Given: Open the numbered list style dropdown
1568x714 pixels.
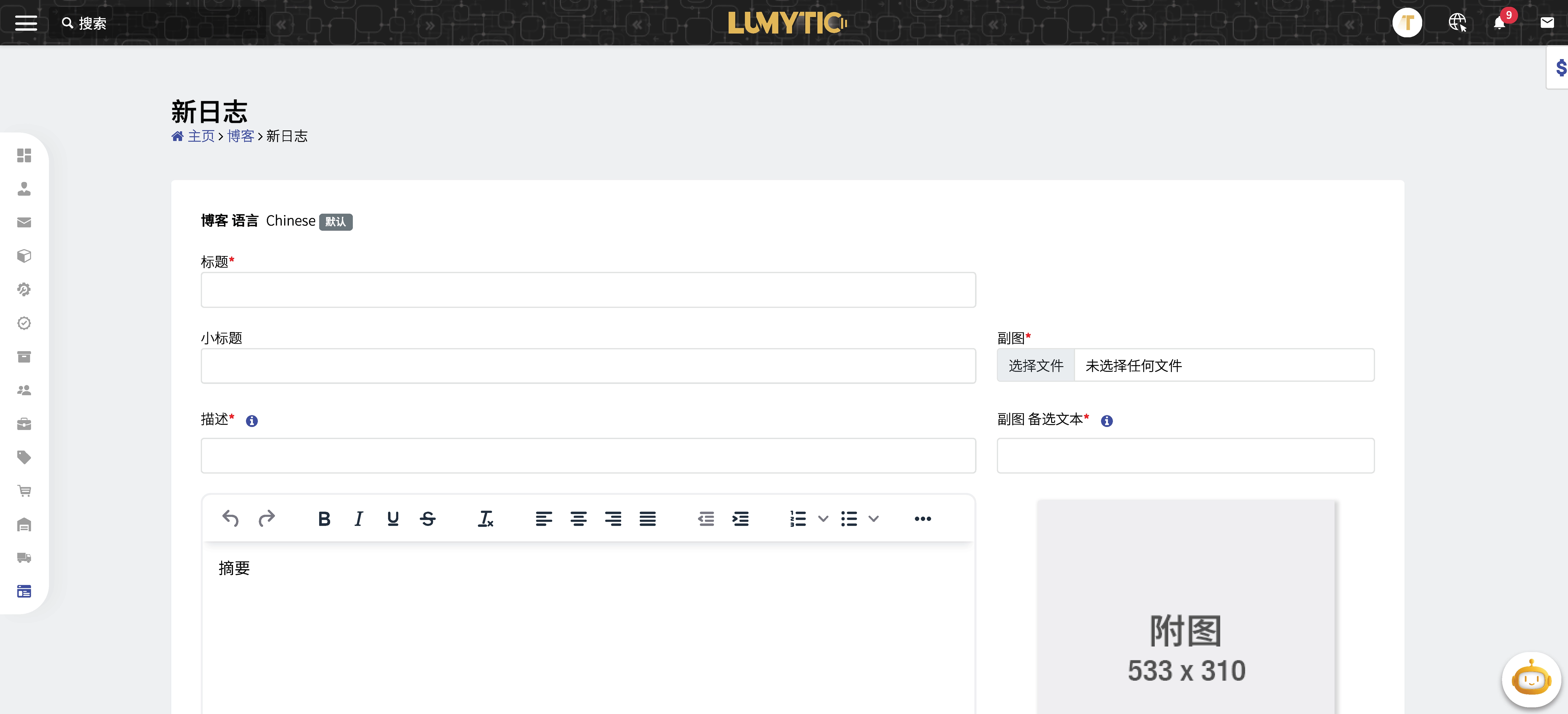Looking at the screenshot, I should [824, 519].
